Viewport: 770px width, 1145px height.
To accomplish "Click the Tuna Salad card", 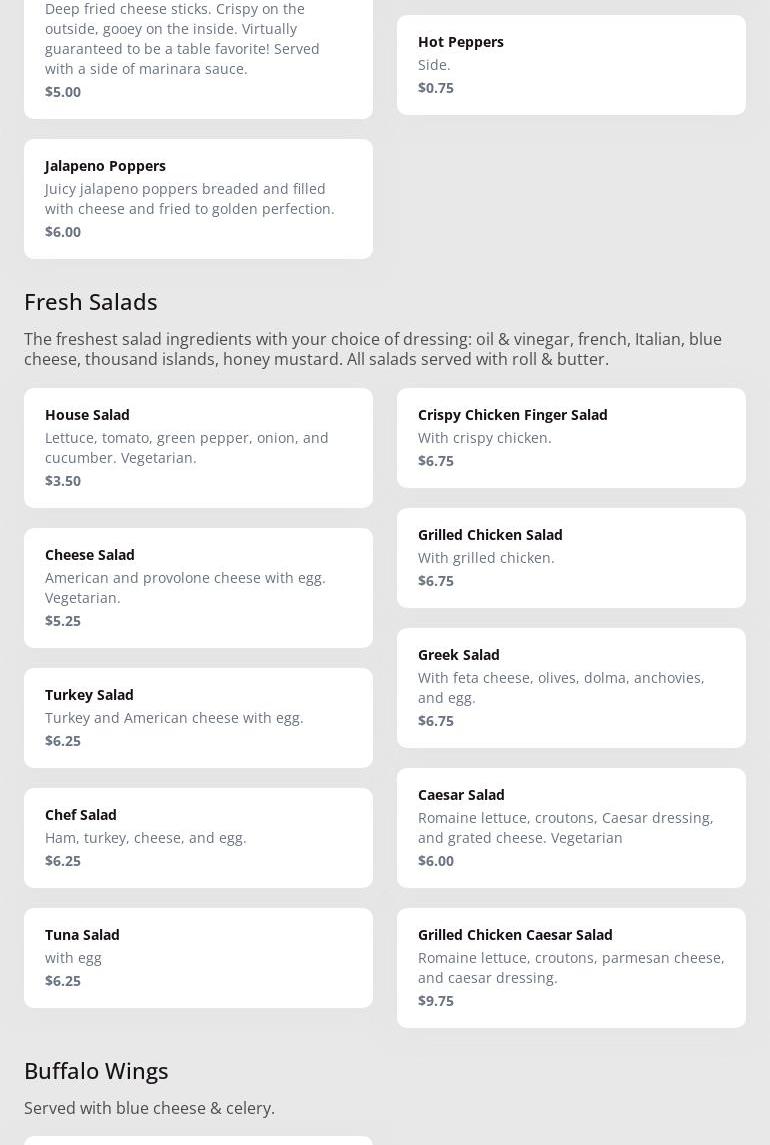I will click(x=198, y=957).
